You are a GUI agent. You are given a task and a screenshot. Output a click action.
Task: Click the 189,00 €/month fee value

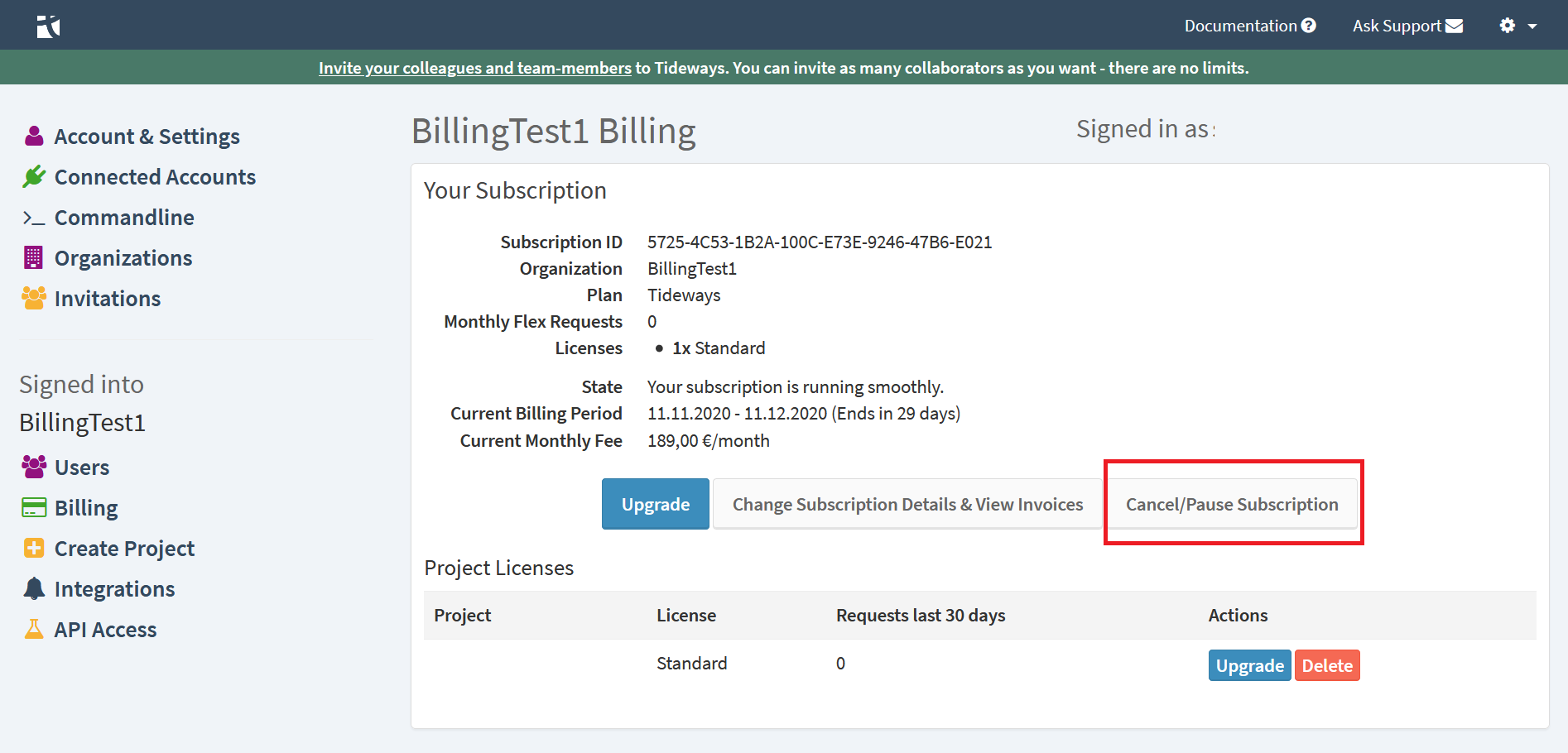709,440
